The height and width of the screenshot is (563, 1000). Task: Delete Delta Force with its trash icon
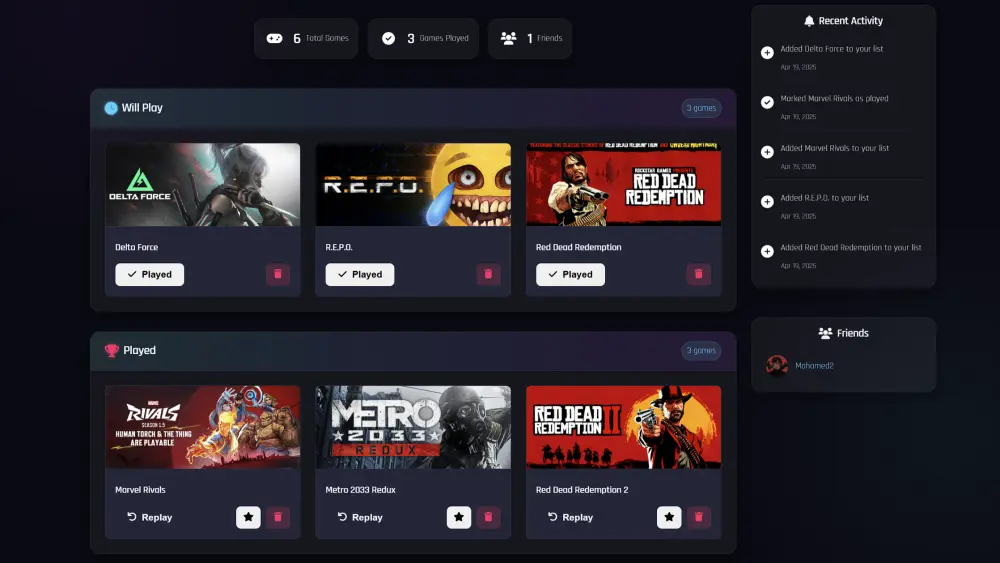[277, 274]
